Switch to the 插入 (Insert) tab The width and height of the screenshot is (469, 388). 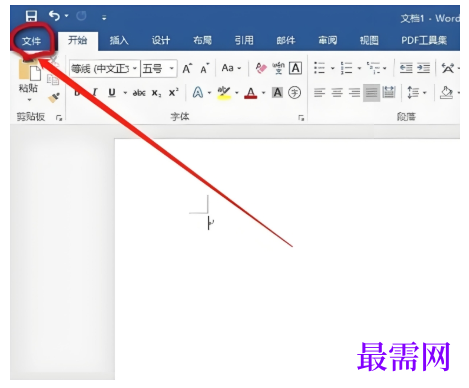[119, 40]
